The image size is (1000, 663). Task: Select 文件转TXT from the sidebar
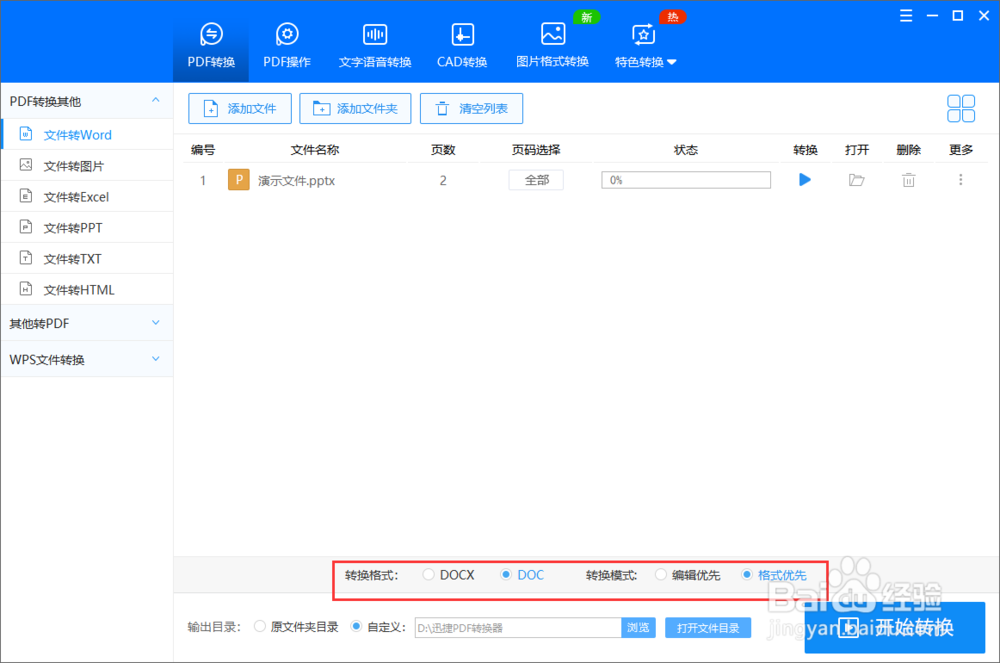tap(87, 258)
